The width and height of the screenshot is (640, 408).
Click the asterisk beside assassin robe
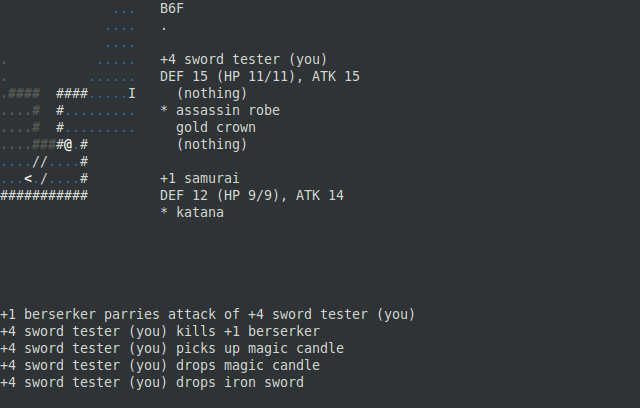(164, 110)
